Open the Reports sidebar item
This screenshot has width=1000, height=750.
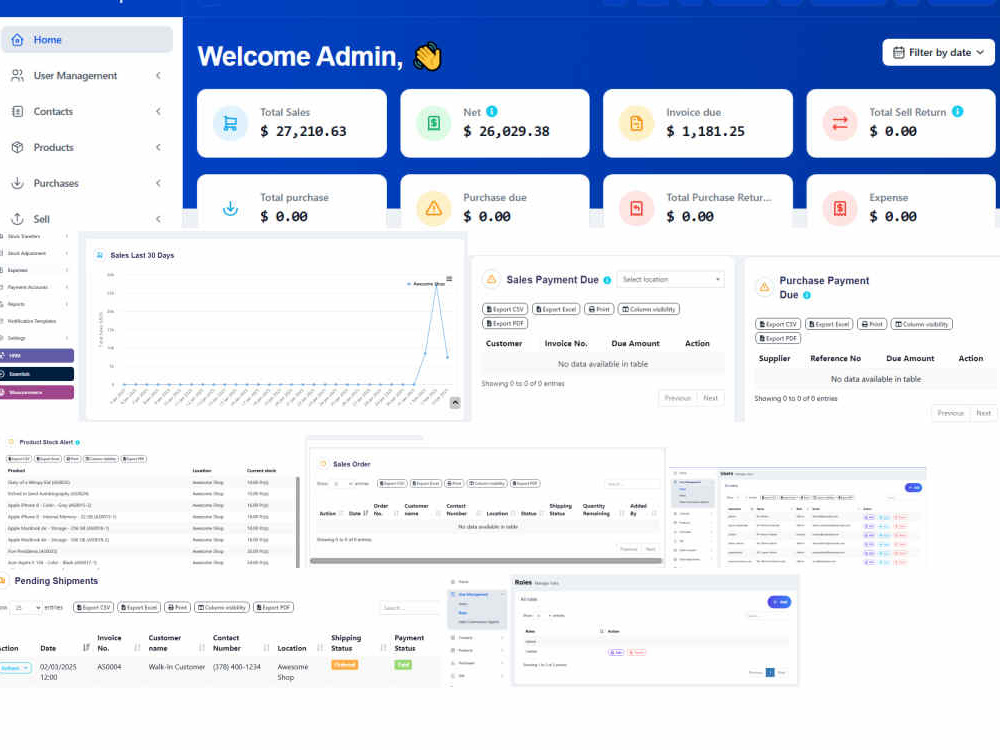pyautogui.click(x=17, y=304)
